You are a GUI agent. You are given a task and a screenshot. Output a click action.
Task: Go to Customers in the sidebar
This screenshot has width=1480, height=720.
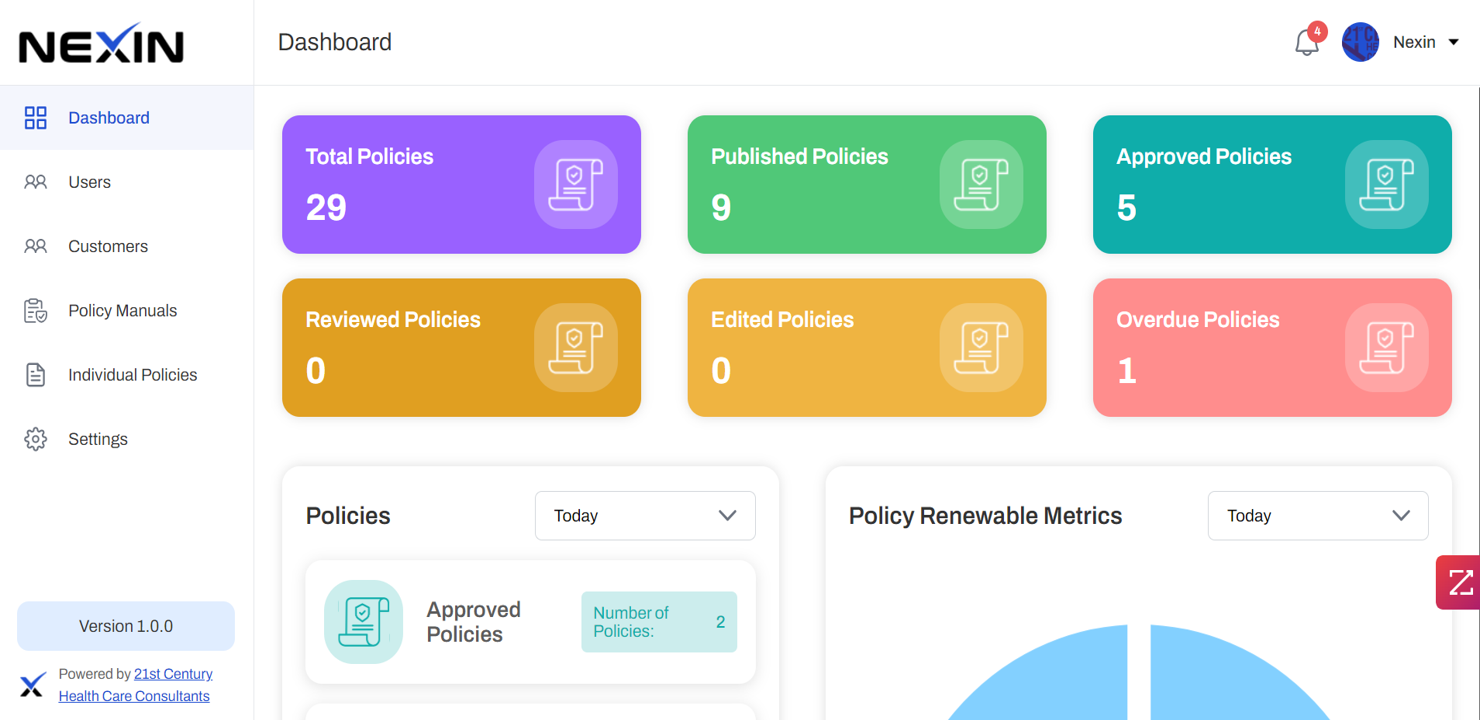pos(107,246)
